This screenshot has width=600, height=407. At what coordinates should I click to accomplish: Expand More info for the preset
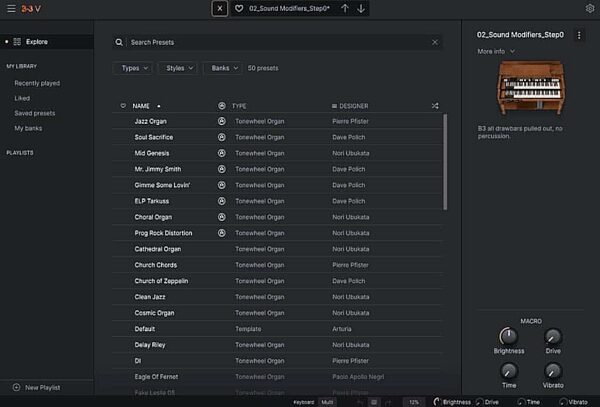pos(496,51)
